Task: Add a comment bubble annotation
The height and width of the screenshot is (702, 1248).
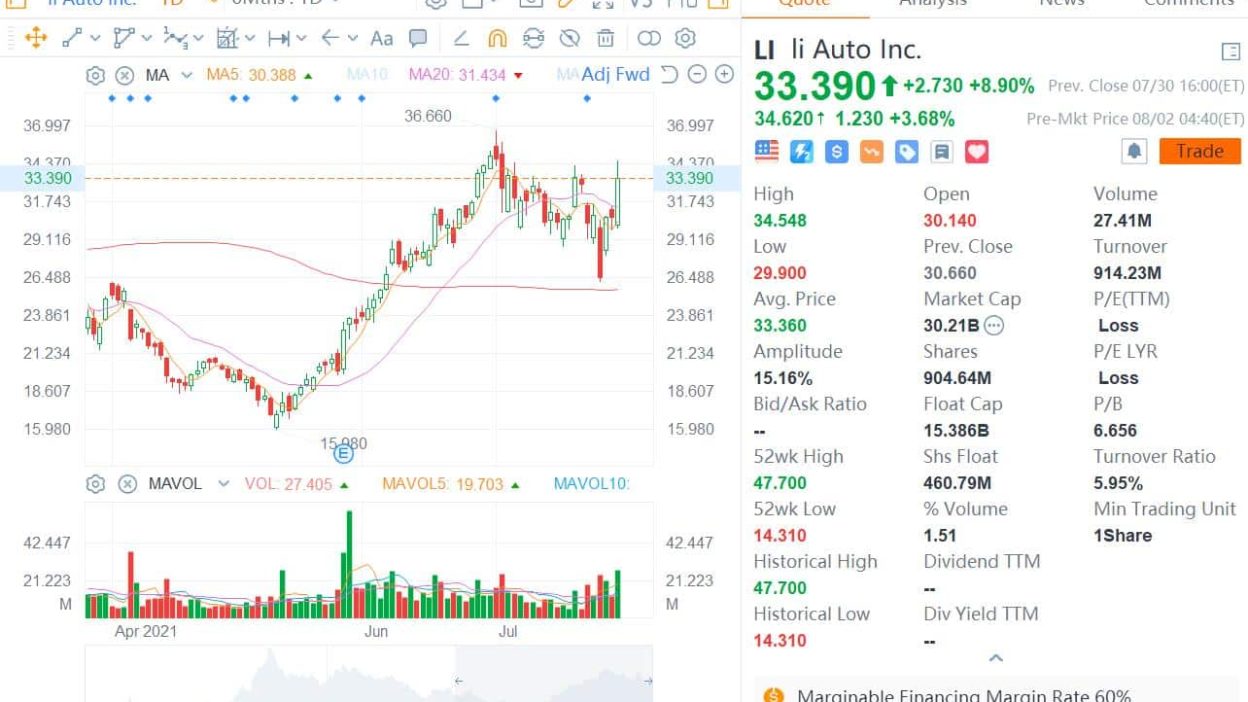Action: pyautogui.click(x=418, y=39)
